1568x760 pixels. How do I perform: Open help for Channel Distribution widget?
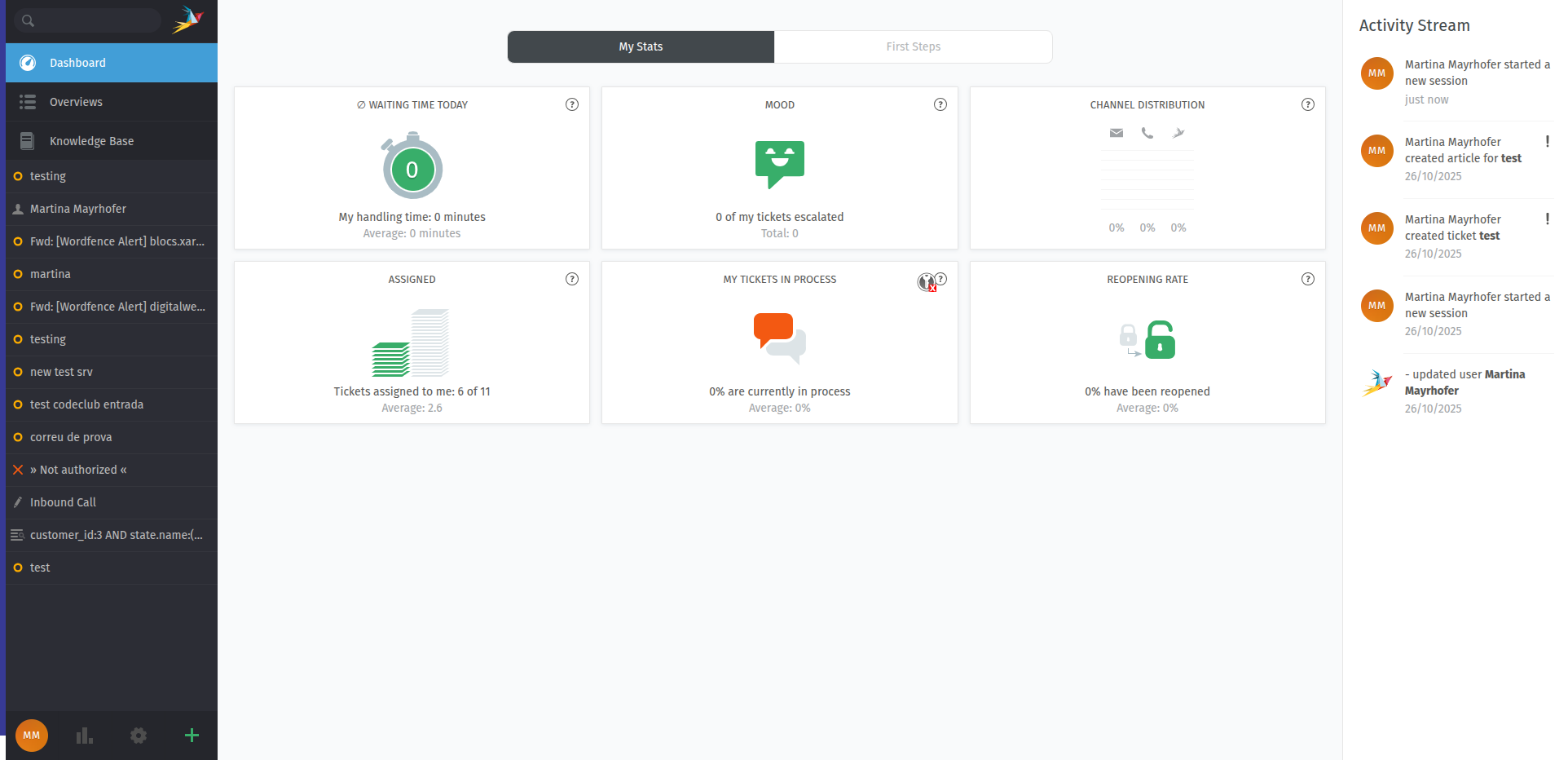[x=1307, y=104]
